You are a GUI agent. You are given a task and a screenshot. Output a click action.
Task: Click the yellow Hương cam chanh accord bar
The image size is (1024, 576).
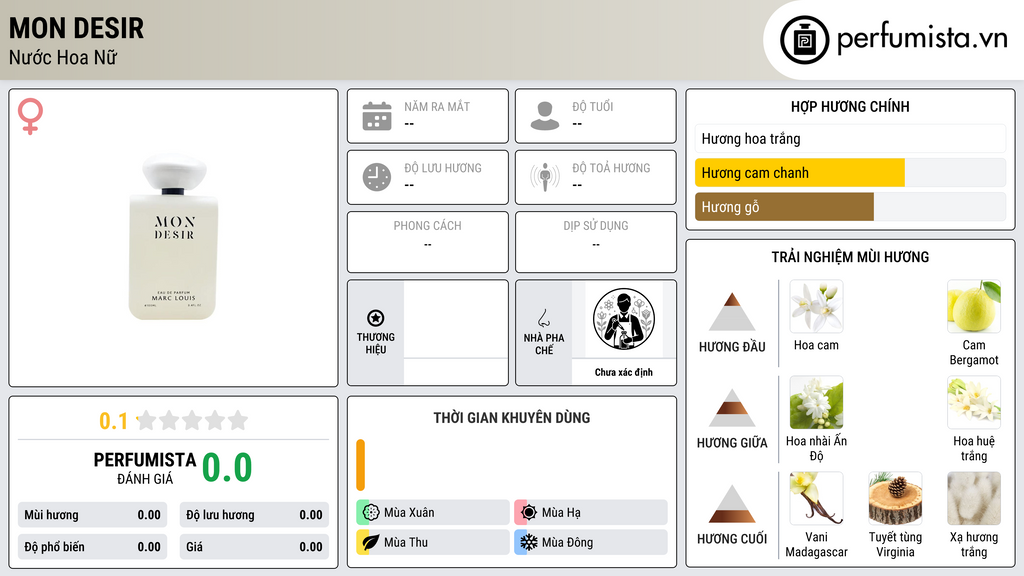click(x=799, y=173)
